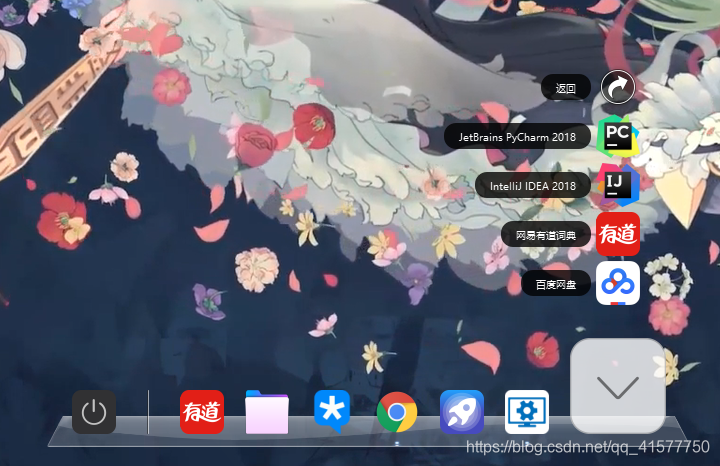Click the JetBrains PyCharm 2018 label
The height and width of the screenshot is (466, 720).
click(517, 136)
